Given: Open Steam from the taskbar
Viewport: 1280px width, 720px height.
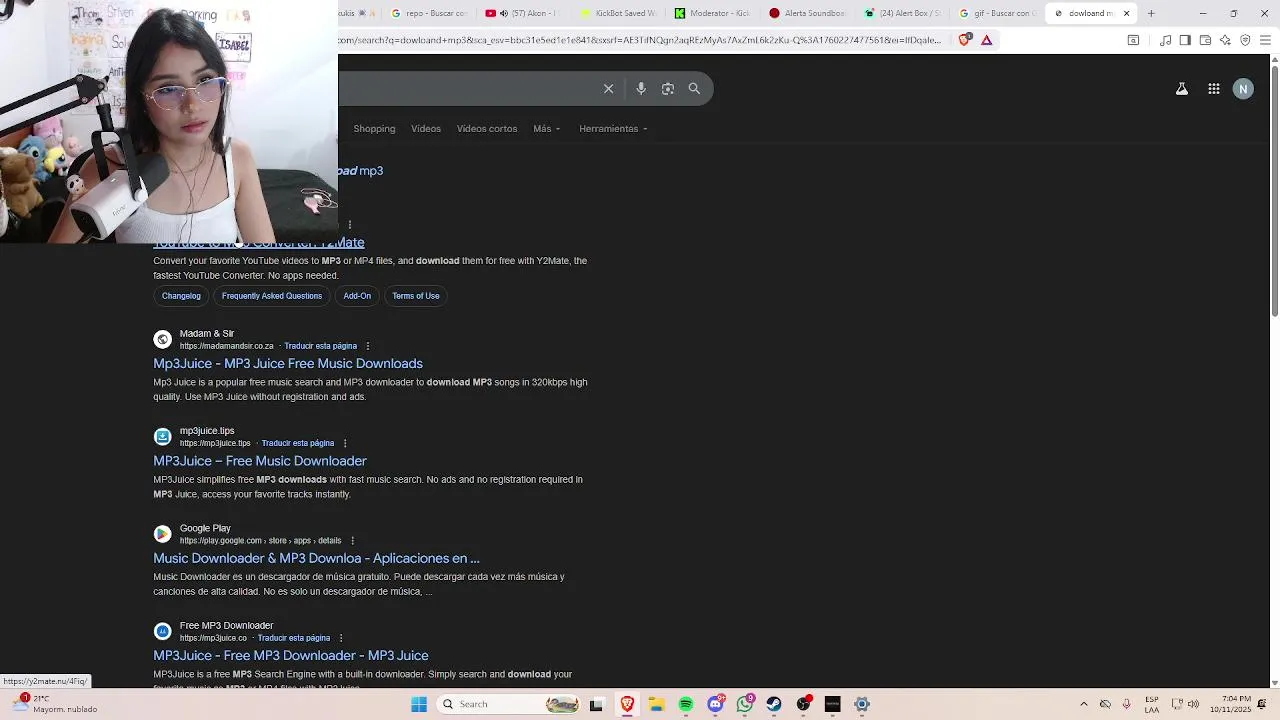Looking at the screenshot, I should (x=774, y=704).
